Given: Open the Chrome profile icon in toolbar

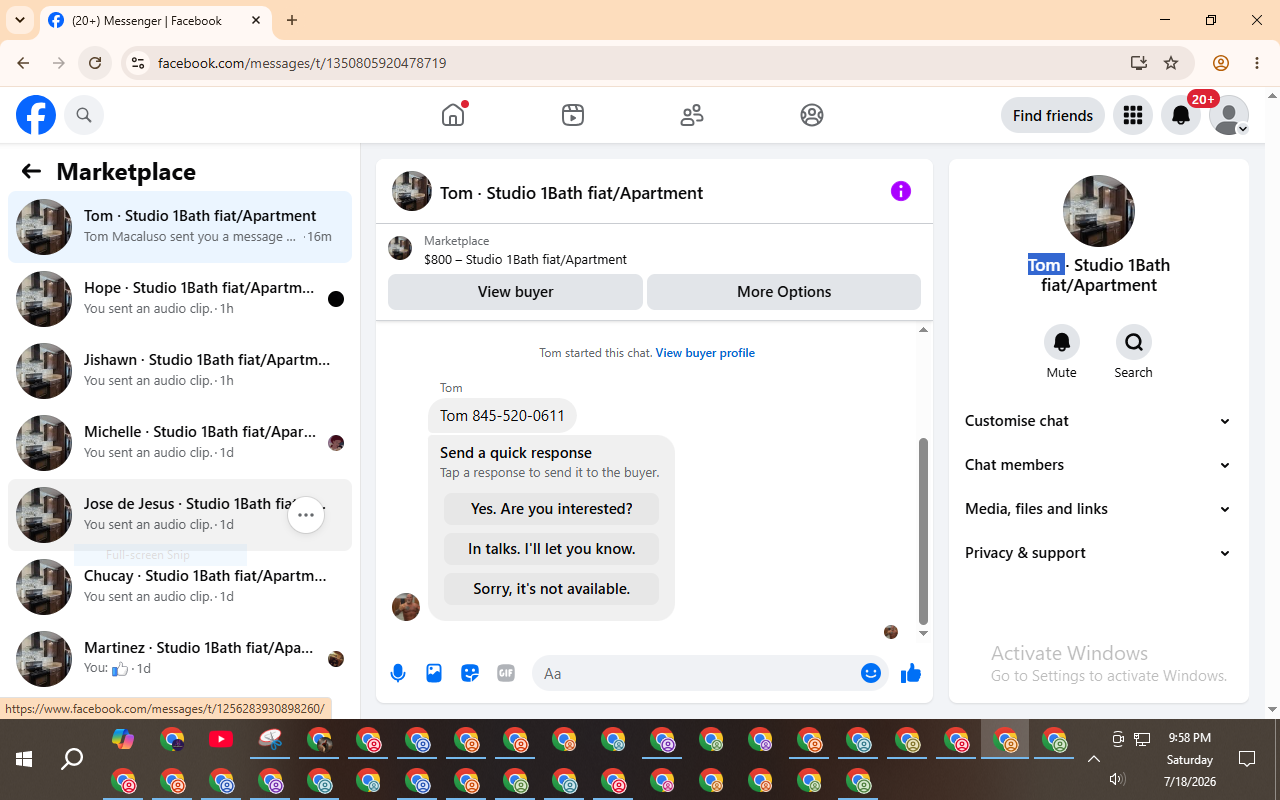Looking at the screenshot, I should (x=1221, y=63).
